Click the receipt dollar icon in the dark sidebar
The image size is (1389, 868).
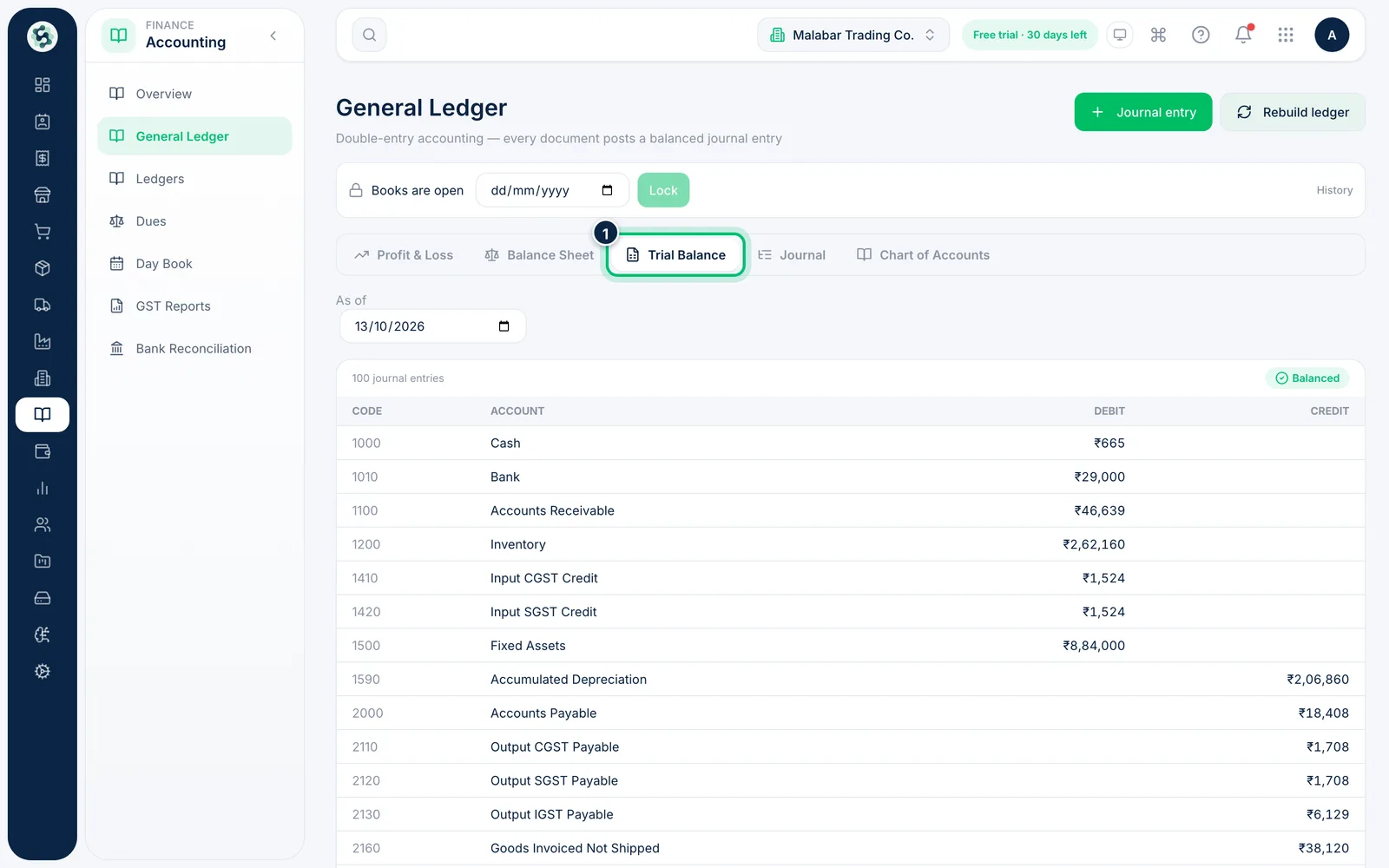point(42,158)
